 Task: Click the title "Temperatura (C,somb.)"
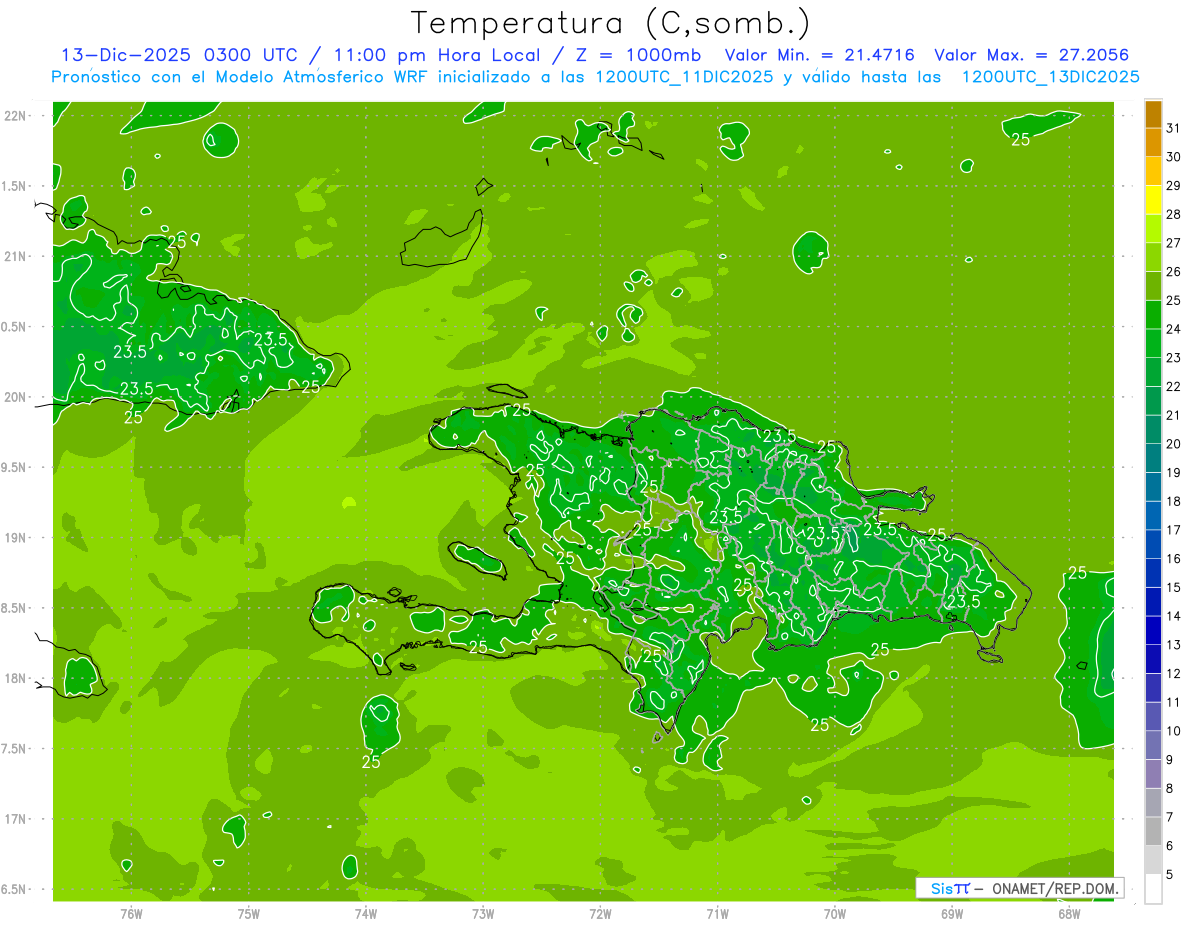click(x=611, y=23)
